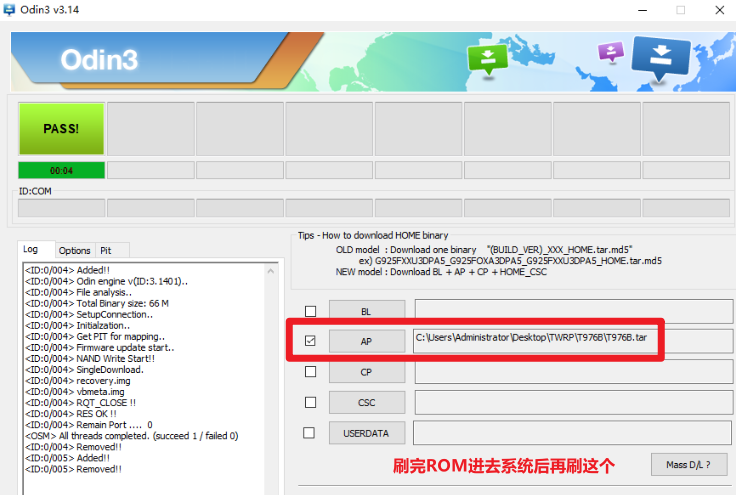The height and width of the screenshot is (495, 736).
Task: Click the 'OLD model : Download one binary' tip
Action: coord(484,250)
